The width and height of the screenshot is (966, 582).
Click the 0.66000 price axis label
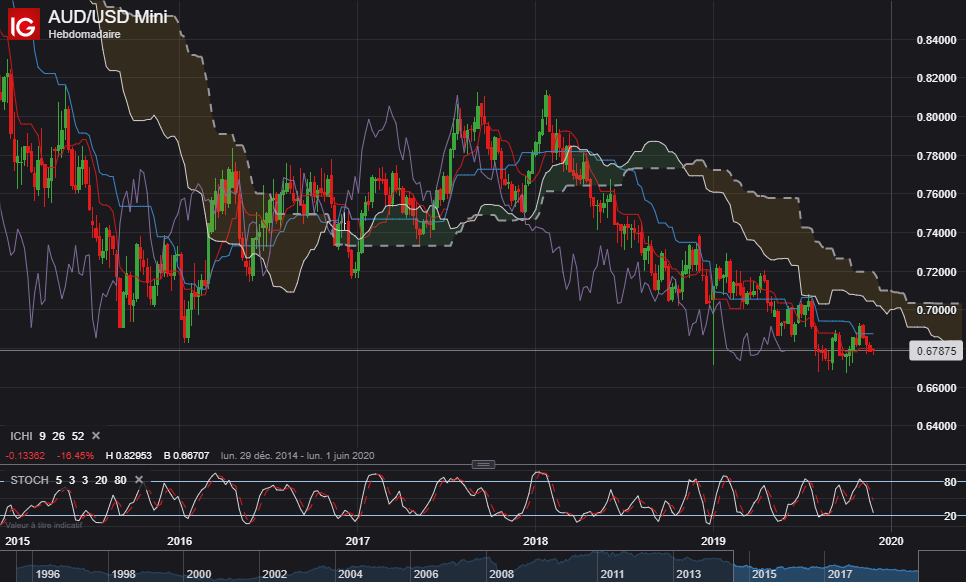pyautogui.click(x=936, y=387)
